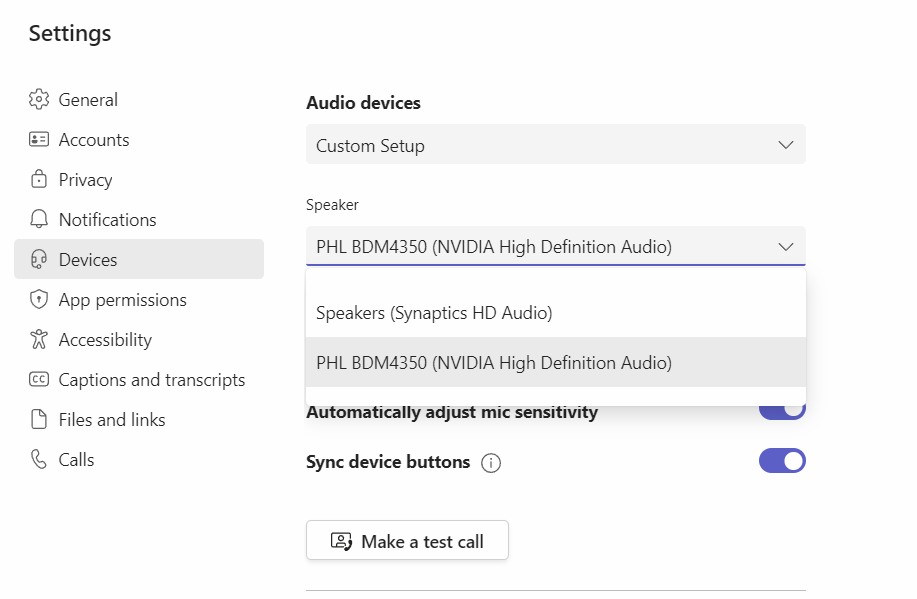Click the General gear icon
This screenshot has width=917, height=599.
point(39,100)
